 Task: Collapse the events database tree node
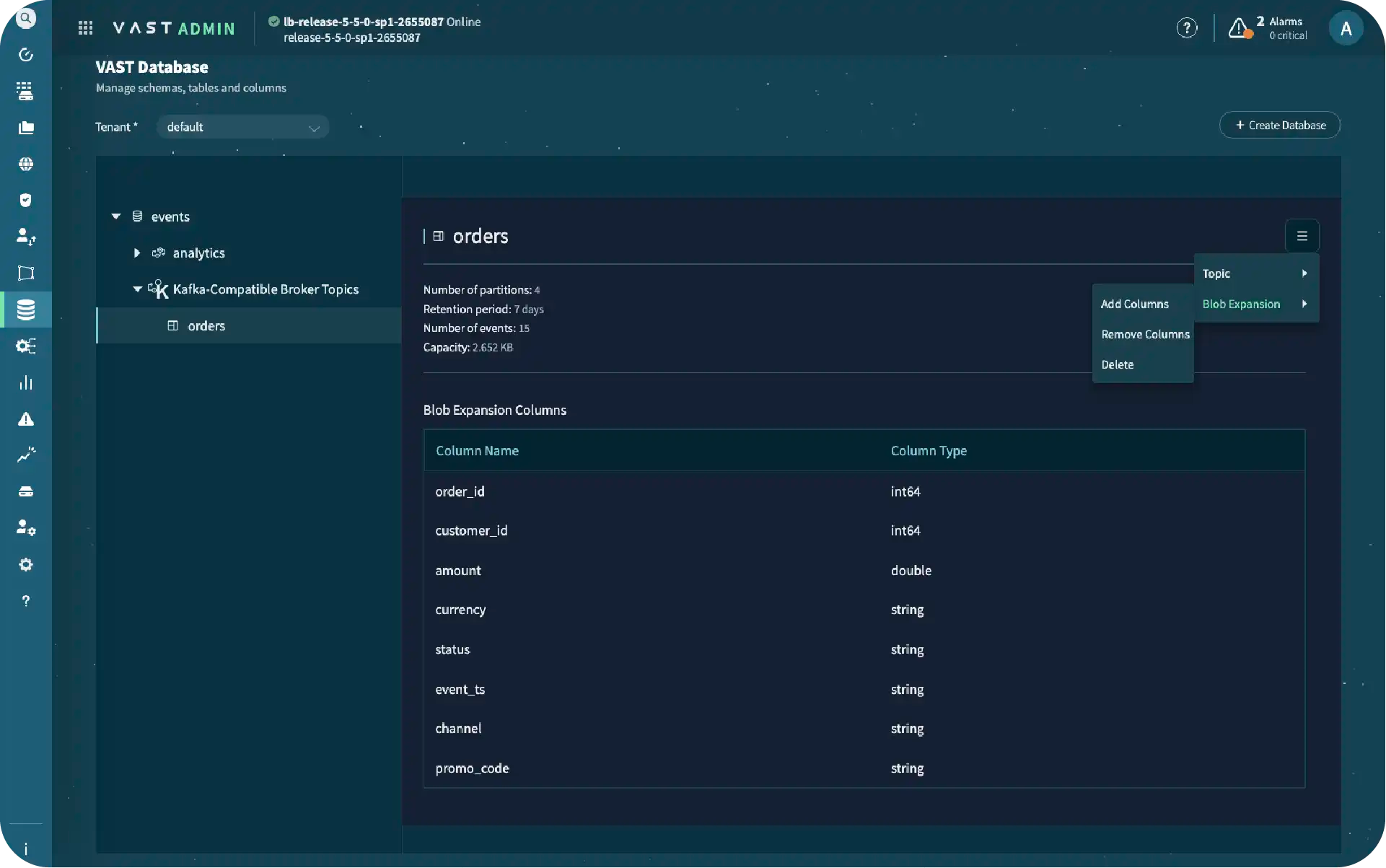pos(116,216)
